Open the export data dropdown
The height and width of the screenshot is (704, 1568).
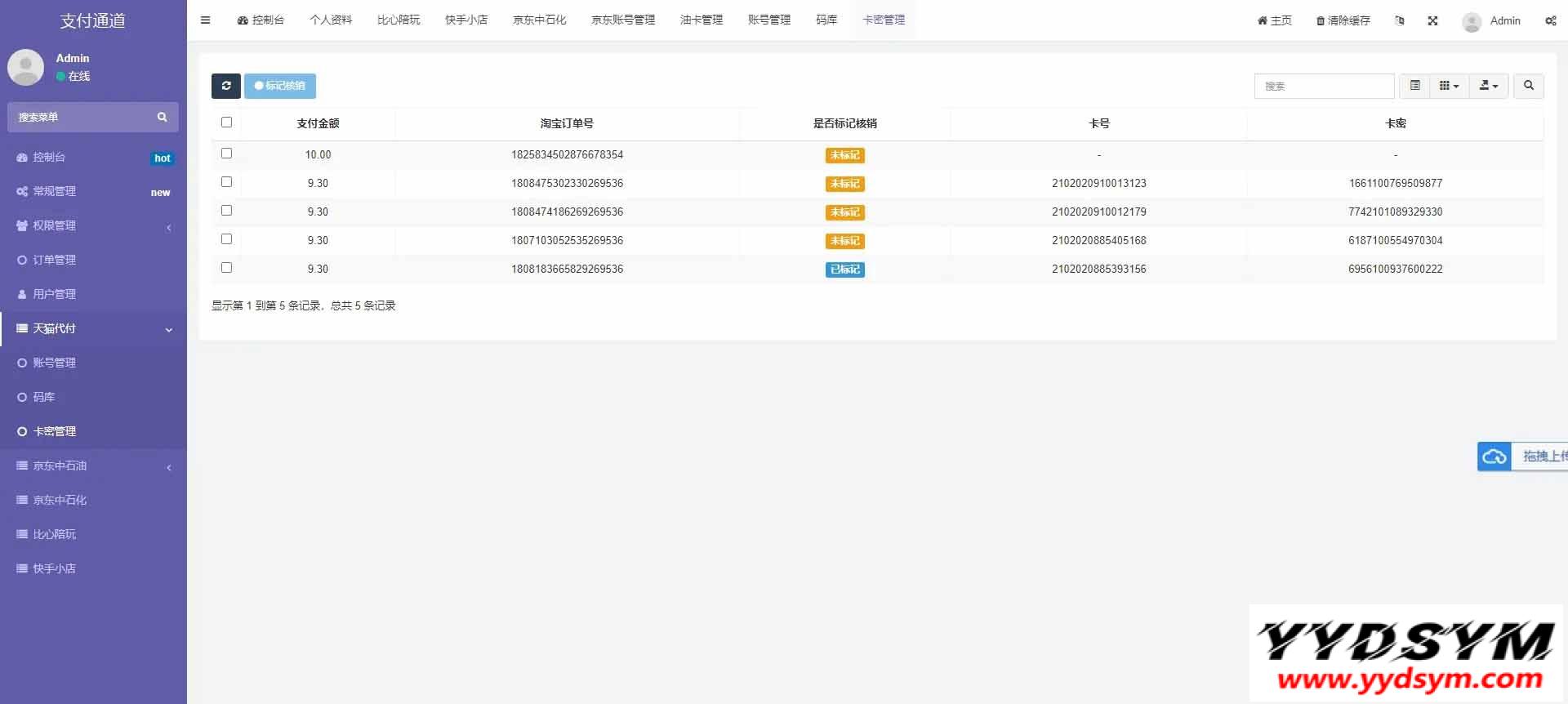[x=1488, y=86]
